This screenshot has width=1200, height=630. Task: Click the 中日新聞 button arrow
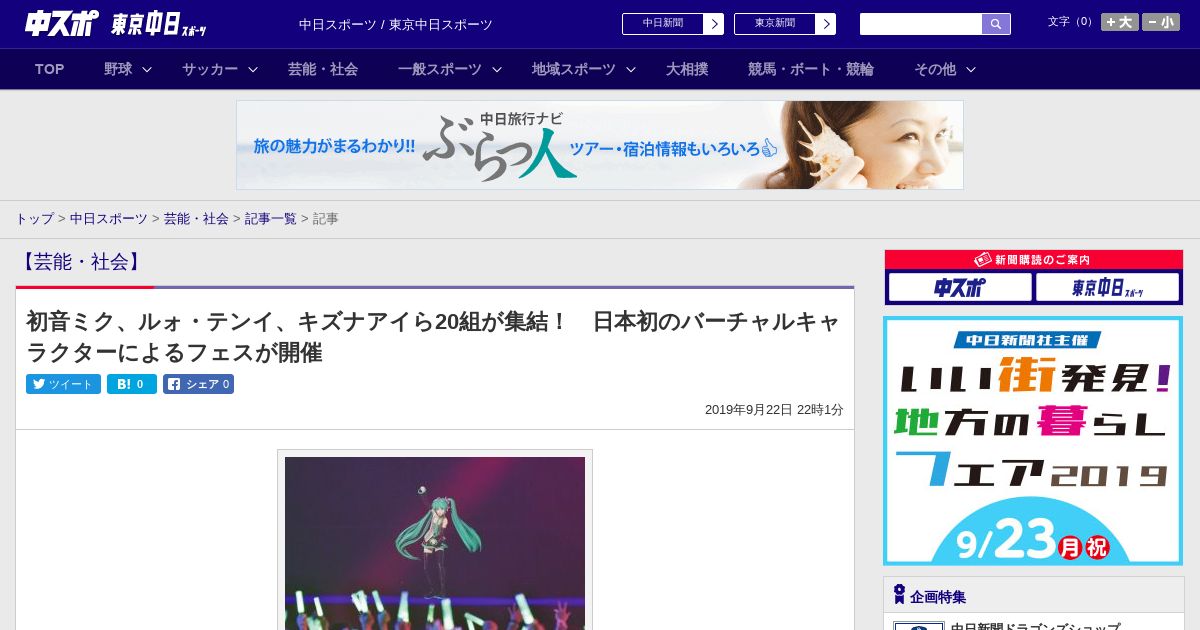(714, 24)
